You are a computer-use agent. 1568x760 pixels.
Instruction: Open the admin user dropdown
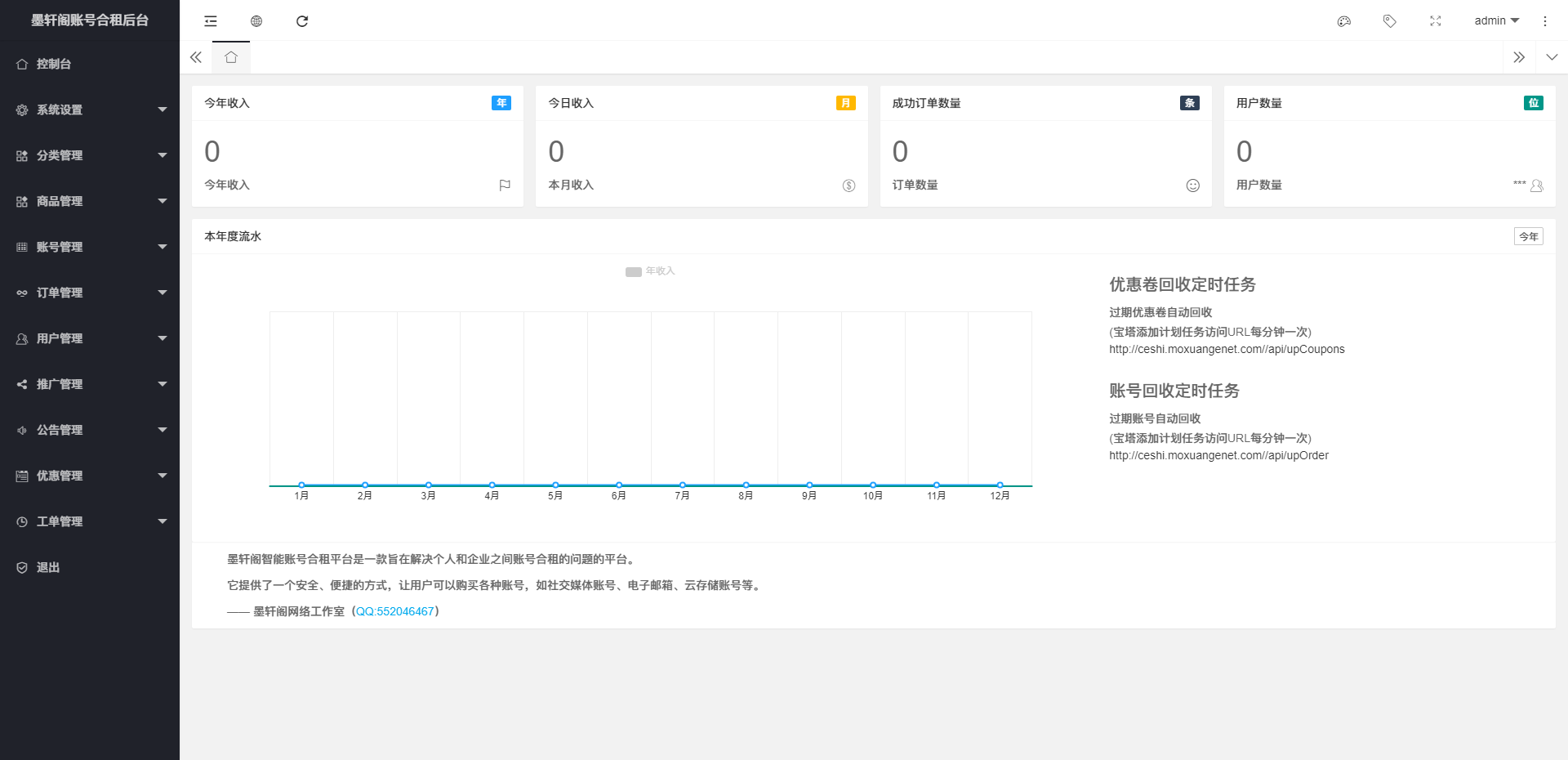1496,20
